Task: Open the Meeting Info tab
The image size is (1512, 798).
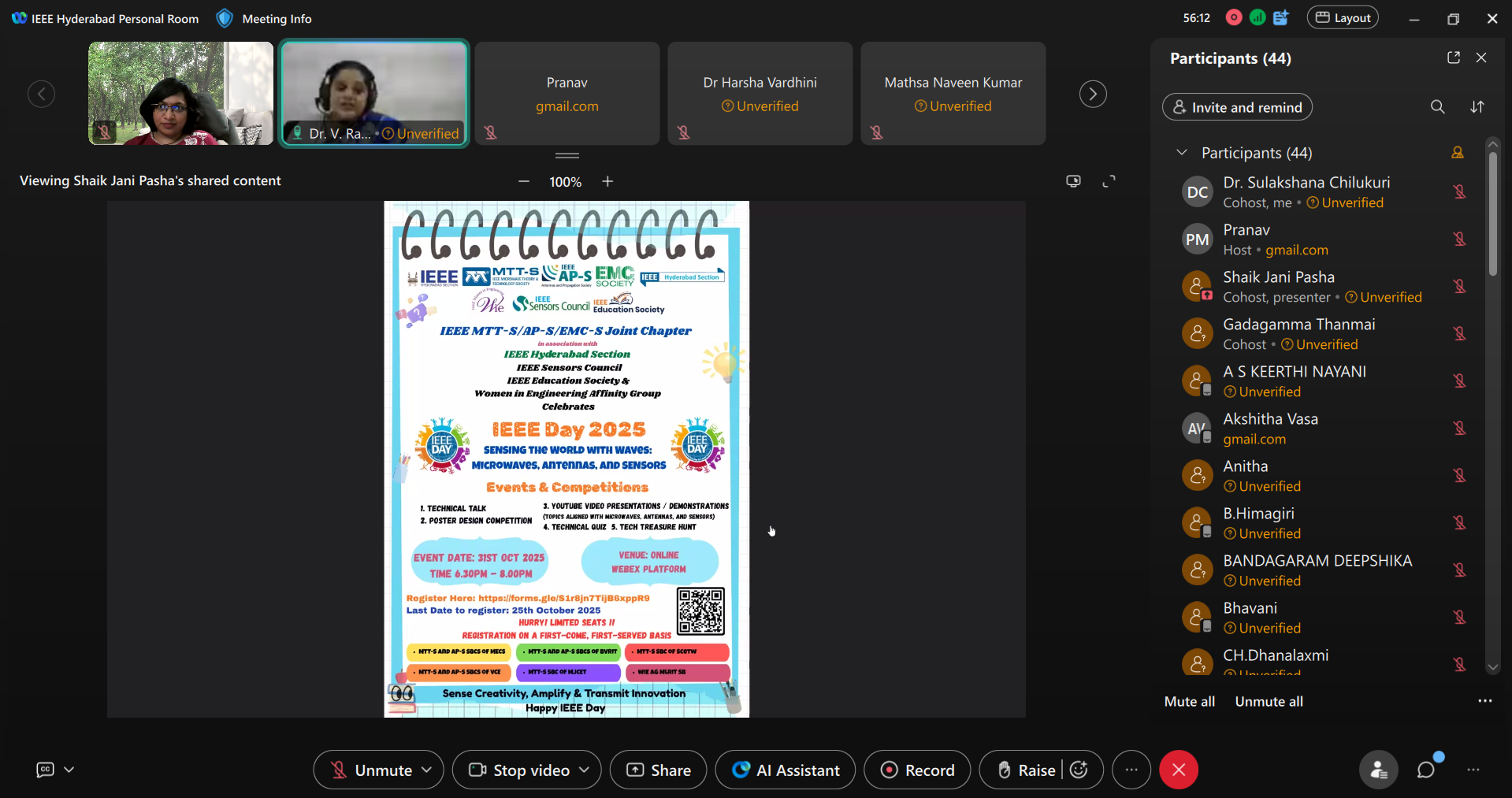Action: 277,18
